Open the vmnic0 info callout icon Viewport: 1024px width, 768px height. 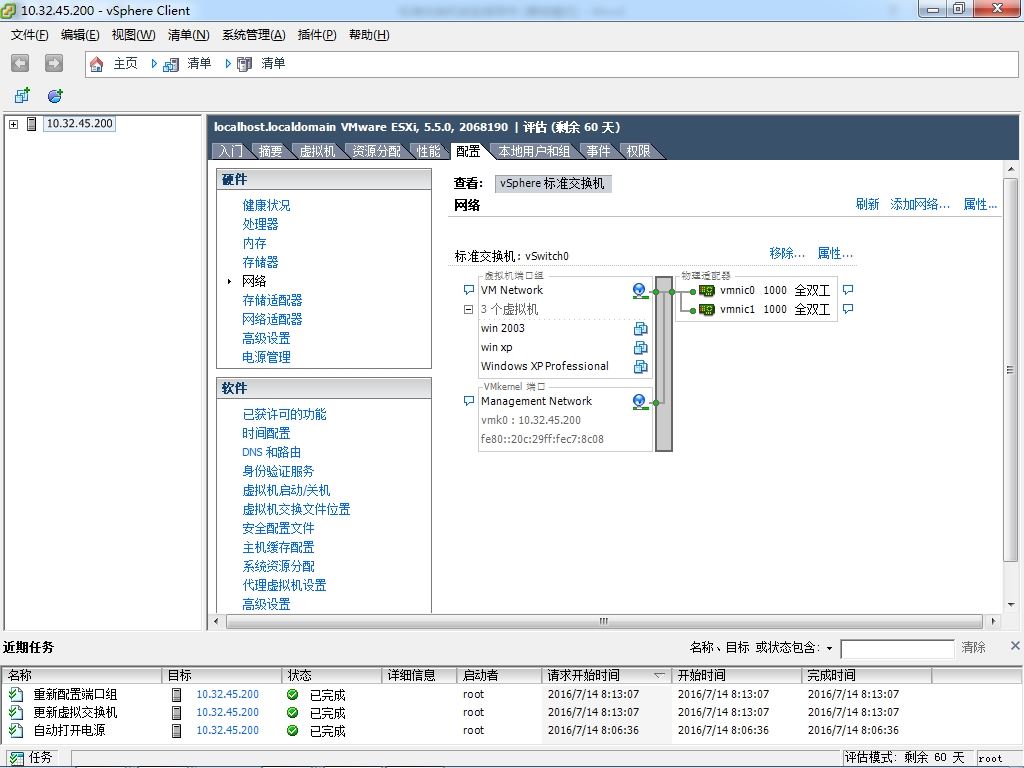(x=848, y=290)
